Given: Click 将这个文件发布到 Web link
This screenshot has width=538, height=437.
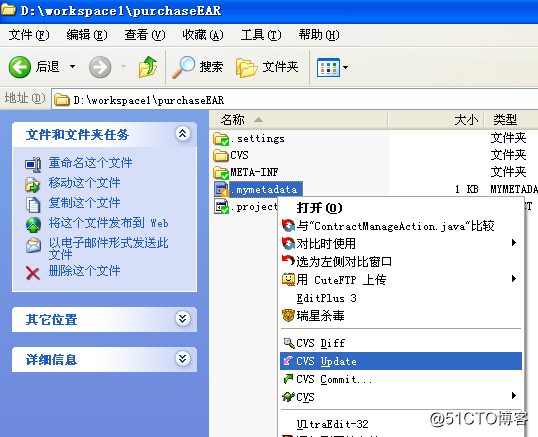Looking at the screenshot, I should click(108, 223).
